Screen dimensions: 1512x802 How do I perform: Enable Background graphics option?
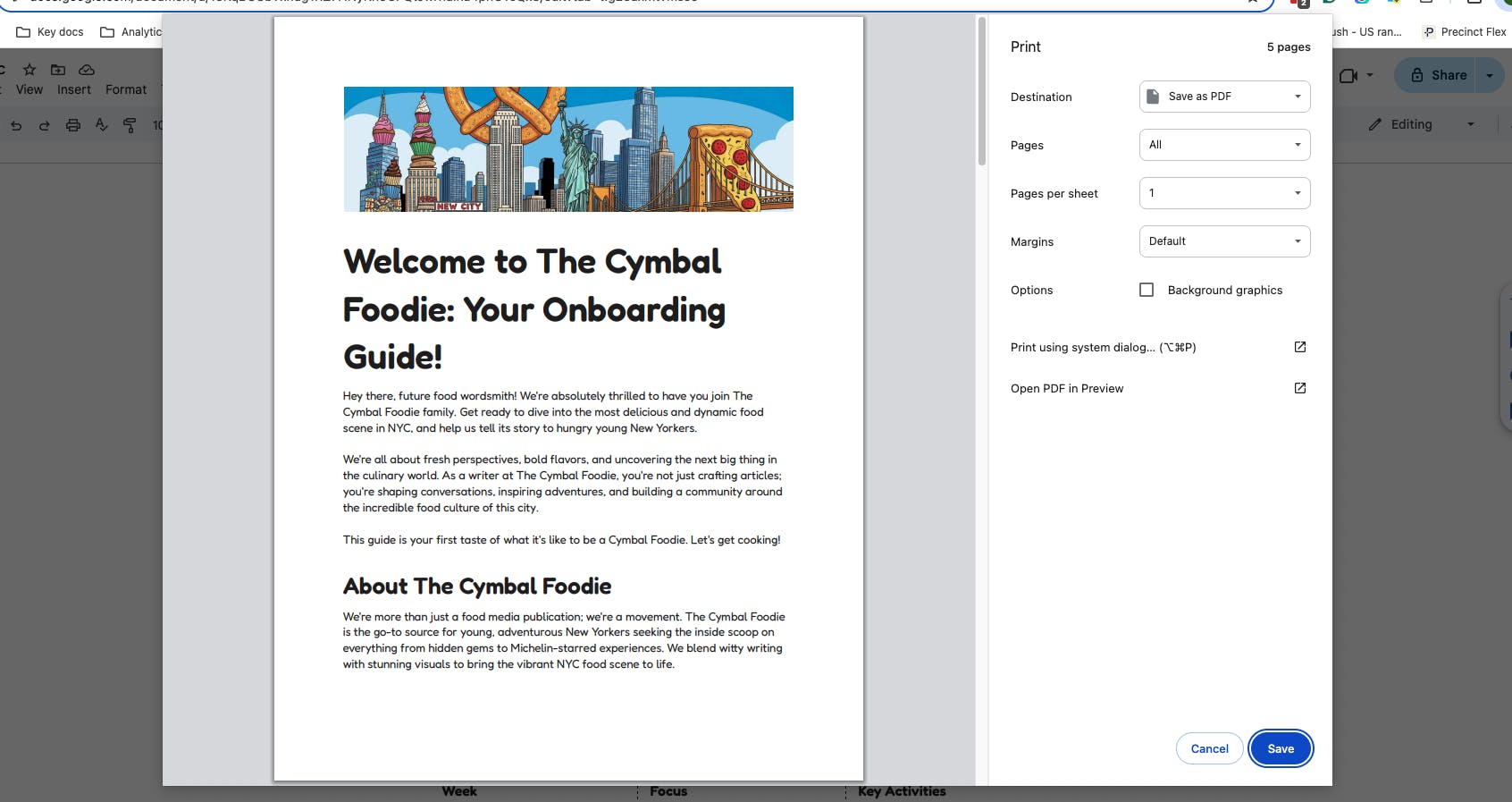[x=1147, y=290]
